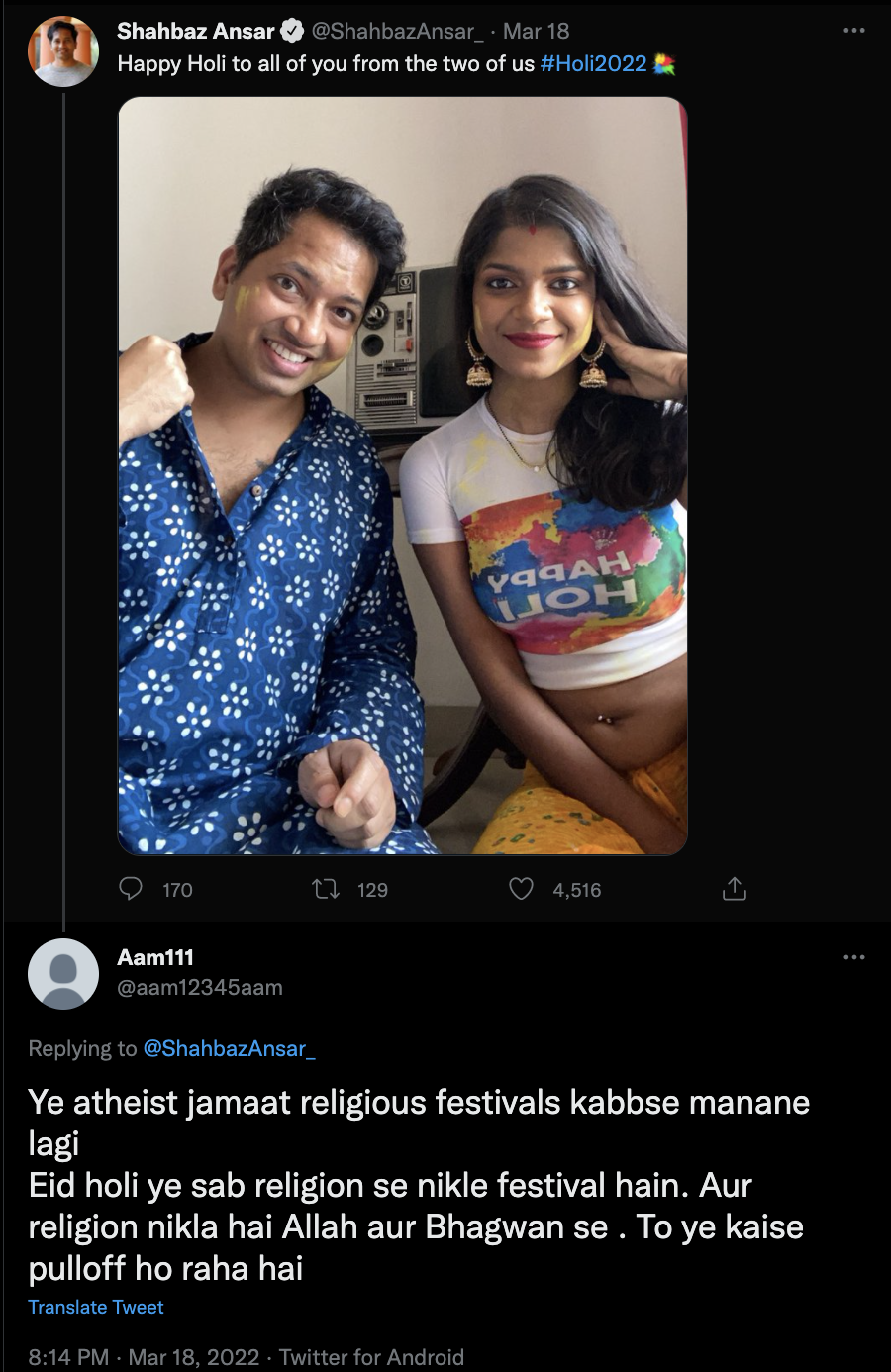Image resolution: width=891 pixels, height=1372 pixels.
Task: Click the @aam12345aam handle
Action: (200, 987)
